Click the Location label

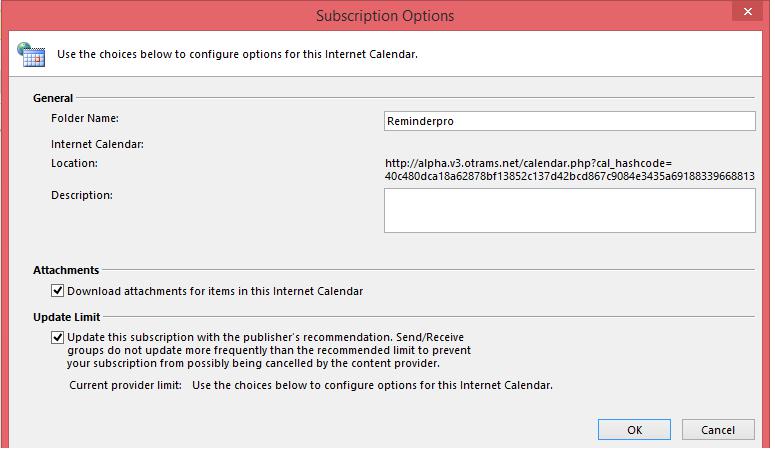[x=74, y=163]
